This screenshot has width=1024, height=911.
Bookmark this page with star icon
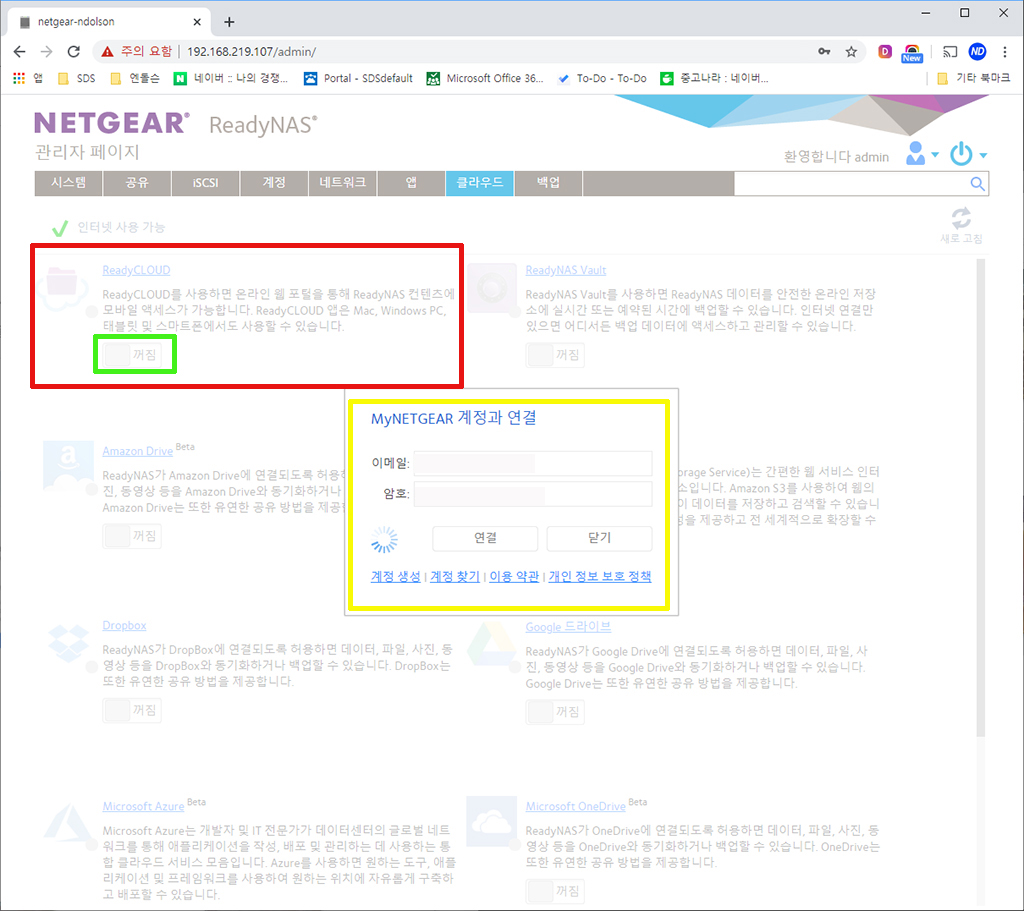pyautogui.click(x=851, y=52)
